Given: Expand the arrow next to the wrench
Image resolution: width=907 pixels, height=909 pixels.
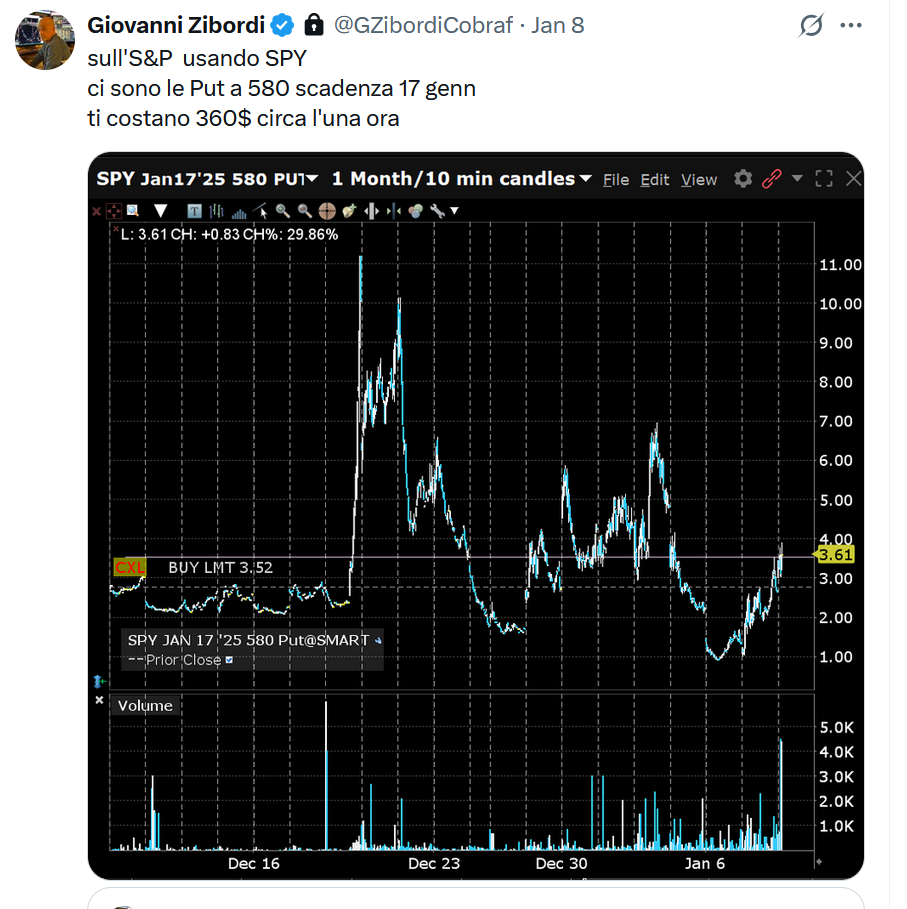Looking at the screenshot, I should click(x=454, y=211).
